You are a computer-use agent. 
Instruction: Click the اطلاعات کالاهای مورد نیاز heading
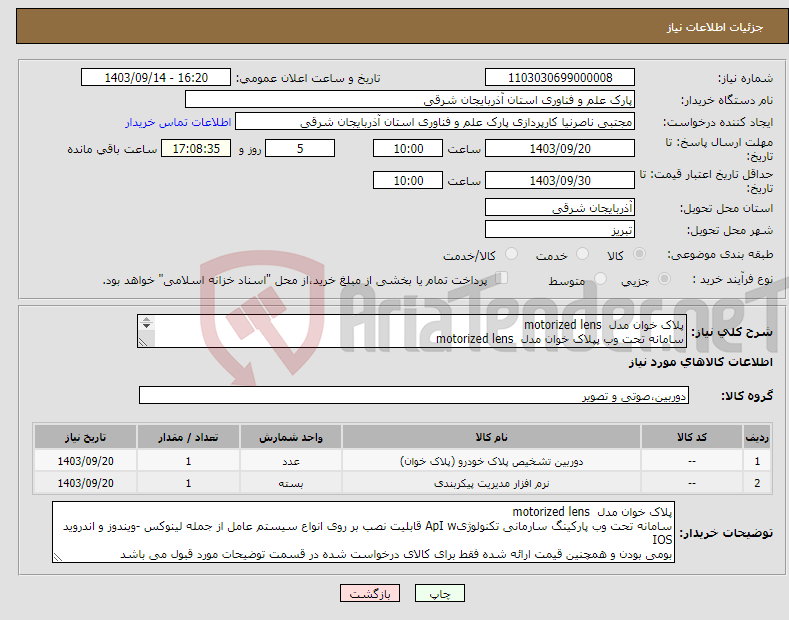(x=700, y=362)
